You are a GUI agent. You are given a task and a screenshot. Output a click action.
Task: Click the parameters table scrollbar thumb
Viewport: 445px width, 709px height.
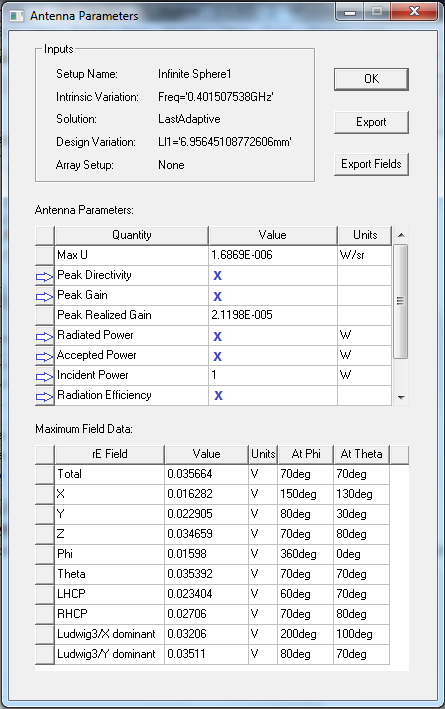401,301
